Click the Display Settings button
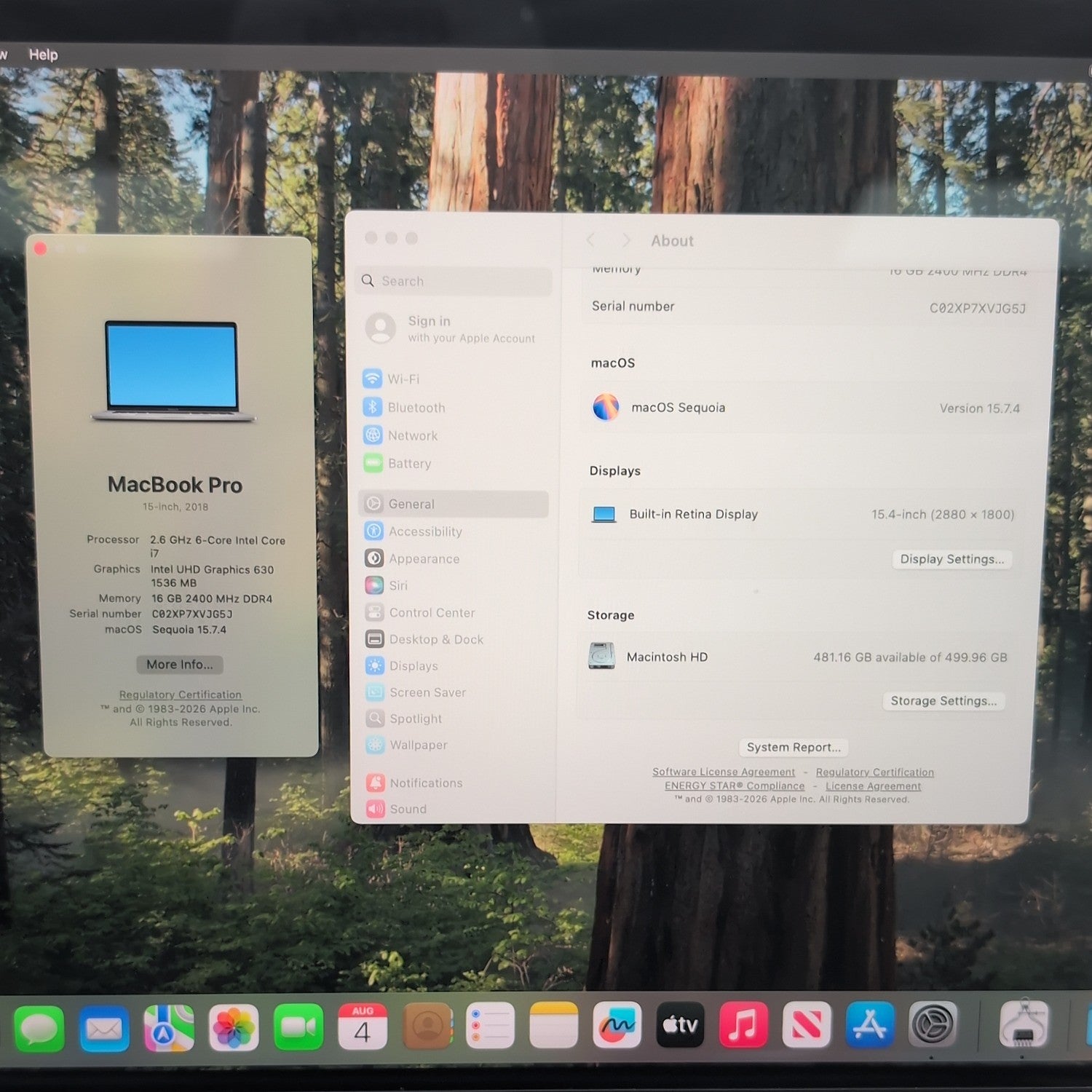This screenshot has width=1092, height=1092. [951, 559]
